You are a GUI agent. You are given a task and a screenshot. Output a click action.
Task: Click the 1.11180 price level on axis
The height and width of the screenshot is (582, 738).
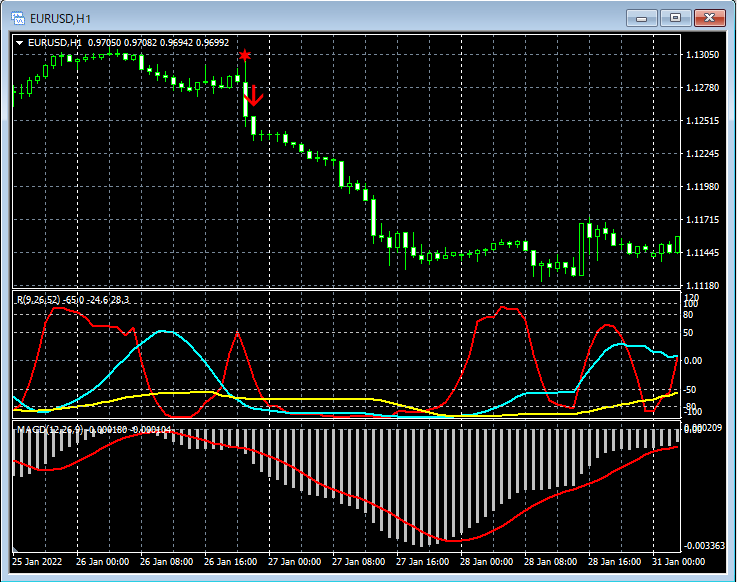[704, 286]
